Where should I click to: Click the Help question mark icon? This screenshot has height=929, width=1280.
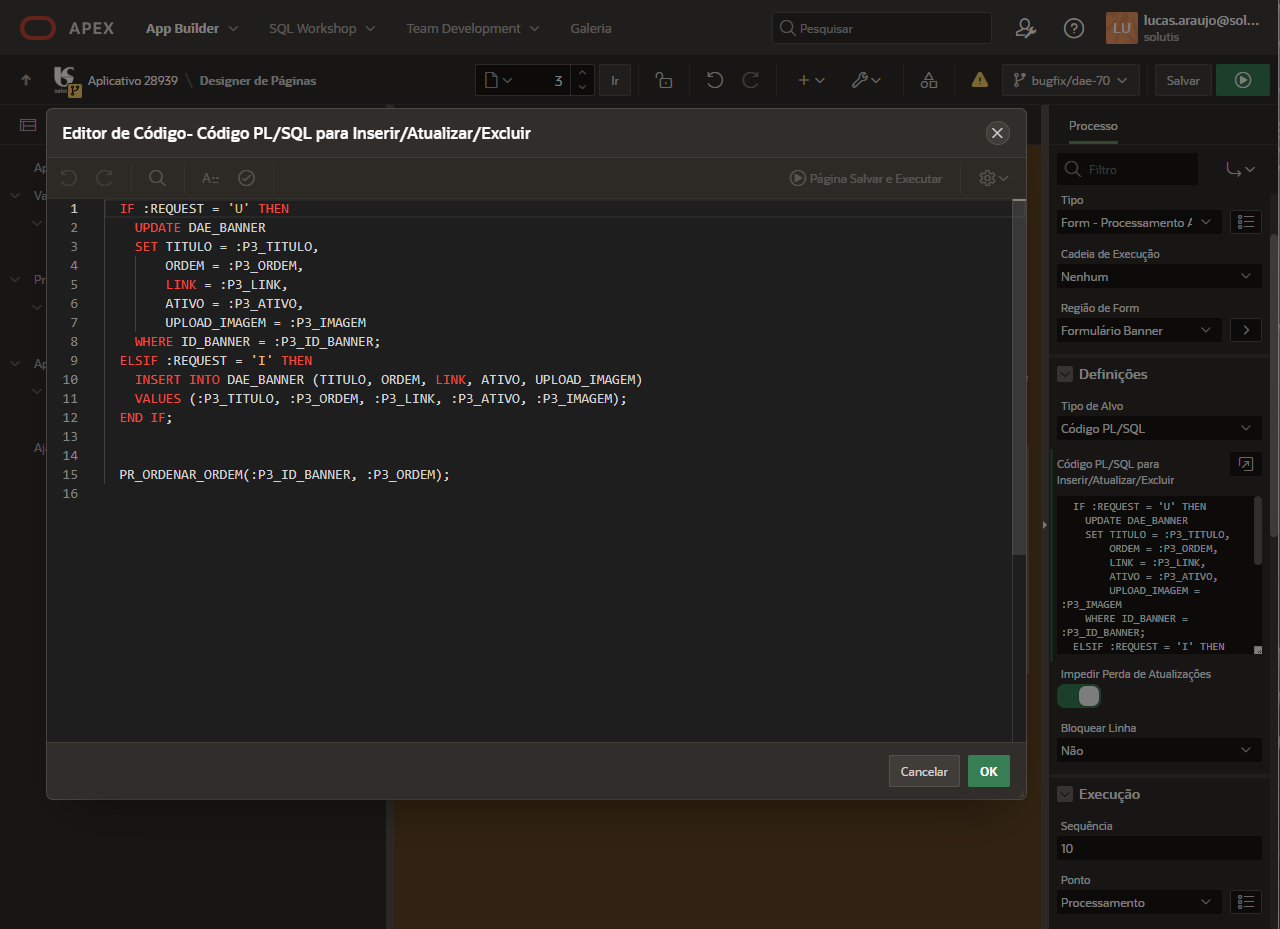coord(1074,28)
